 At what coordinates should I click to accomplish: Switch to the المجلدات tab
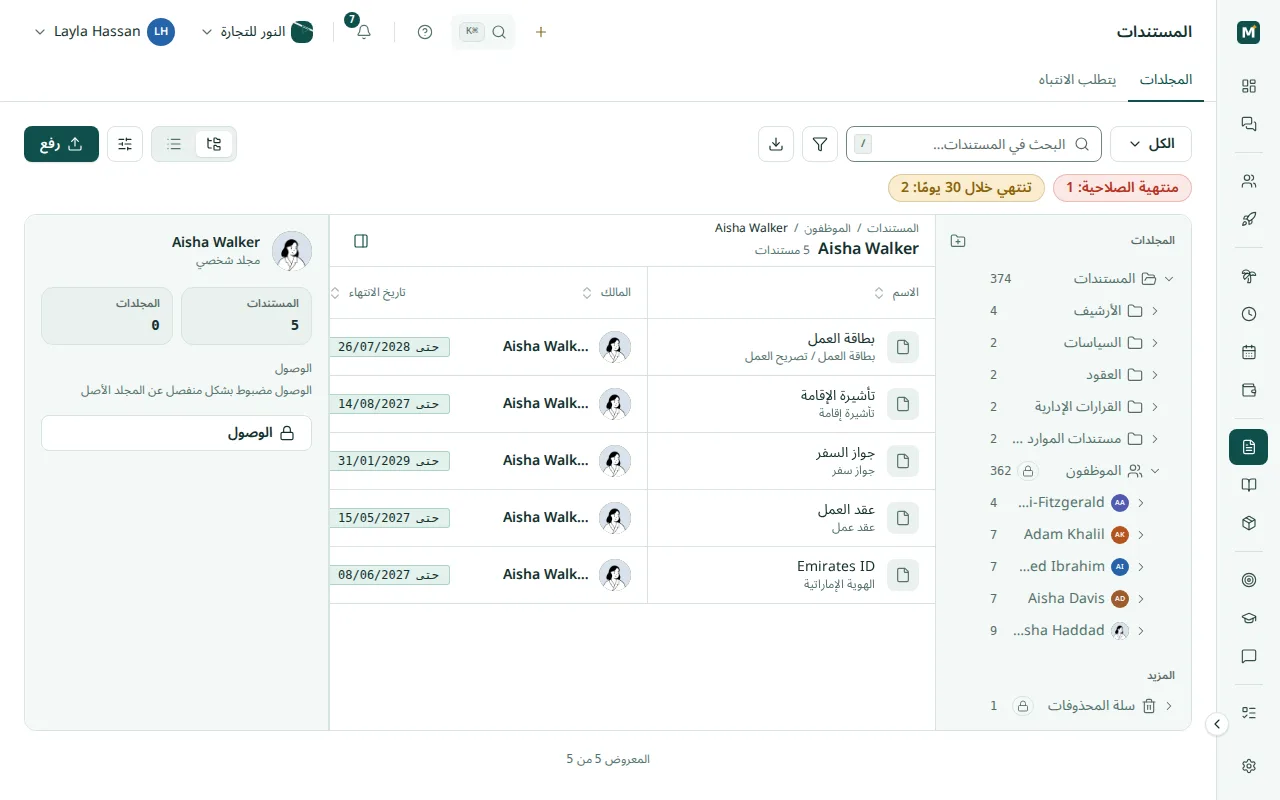point(1166,80)
